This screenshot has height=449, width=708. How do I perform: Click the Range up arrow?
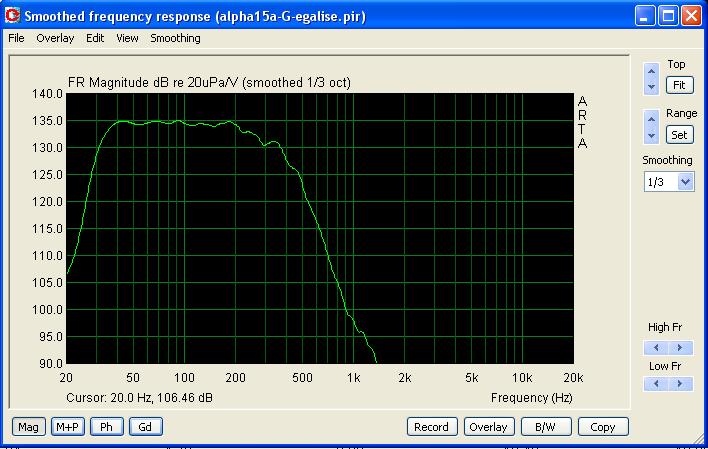click(651, 119)
